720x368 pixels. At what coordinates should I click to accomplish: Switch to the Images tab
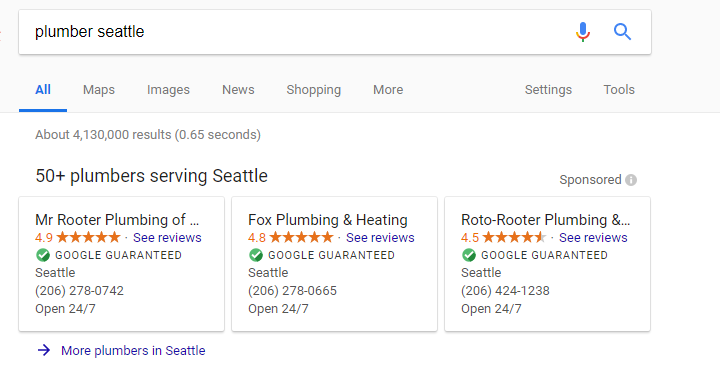[x=168, y=90]
